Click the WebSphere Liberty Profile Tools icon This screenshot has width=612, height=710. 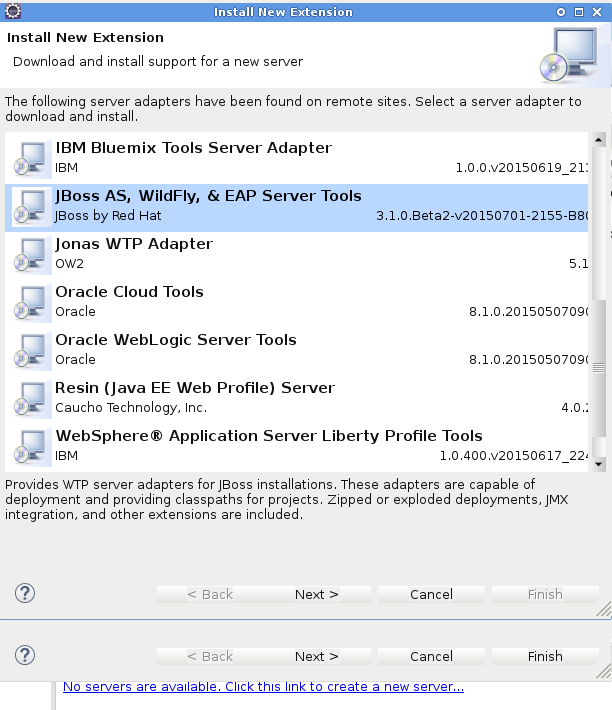[x=31, y=446]
